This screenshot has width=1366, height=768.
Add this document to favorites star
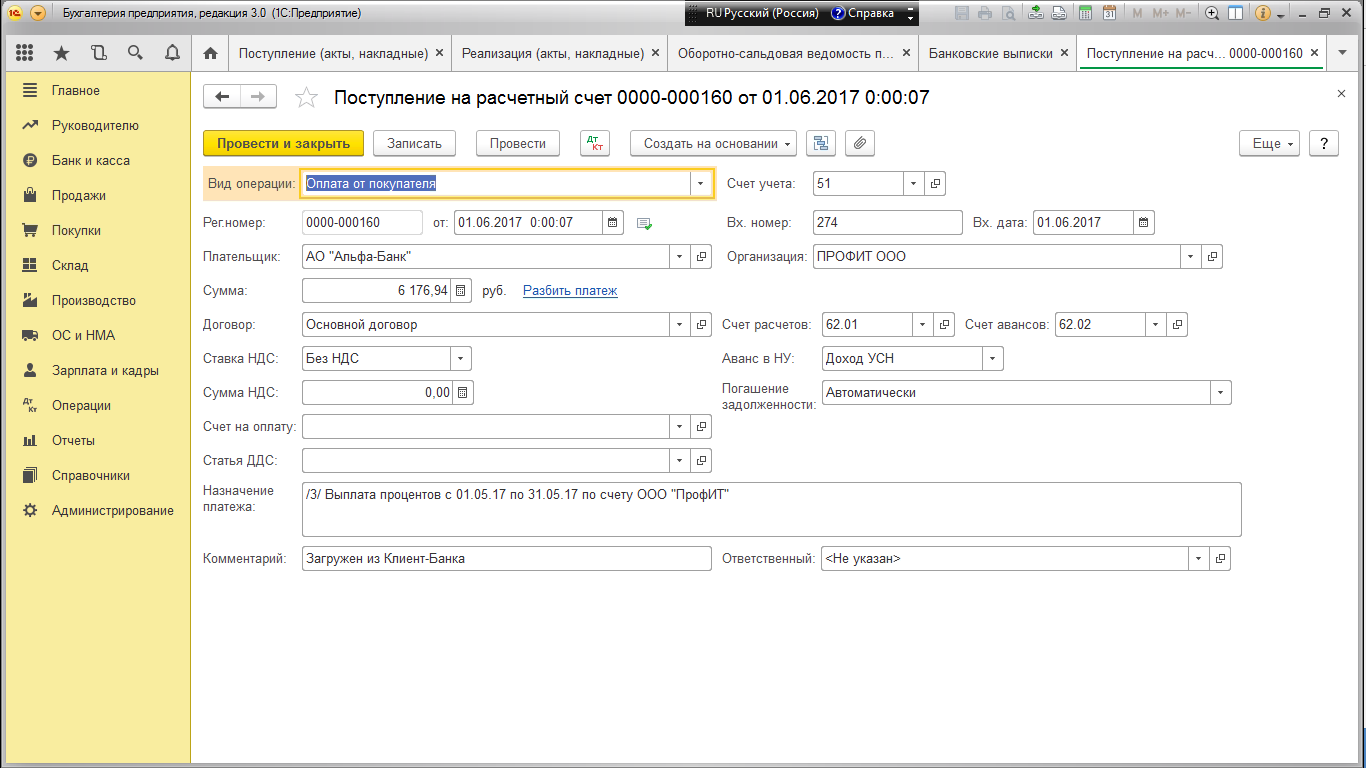(306, 97)
